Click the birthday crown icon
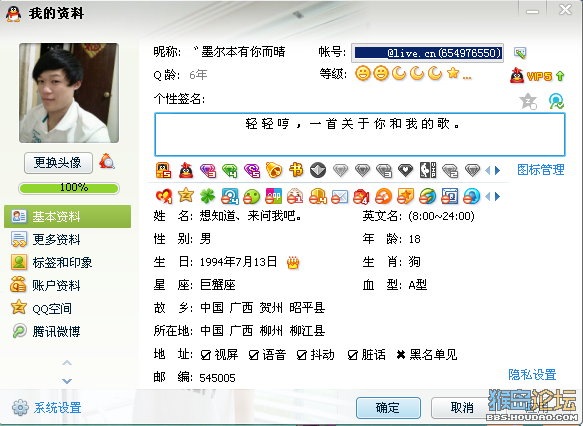This screenshot has height=426, width=583. pyautogui.click(x=293, y=262)
